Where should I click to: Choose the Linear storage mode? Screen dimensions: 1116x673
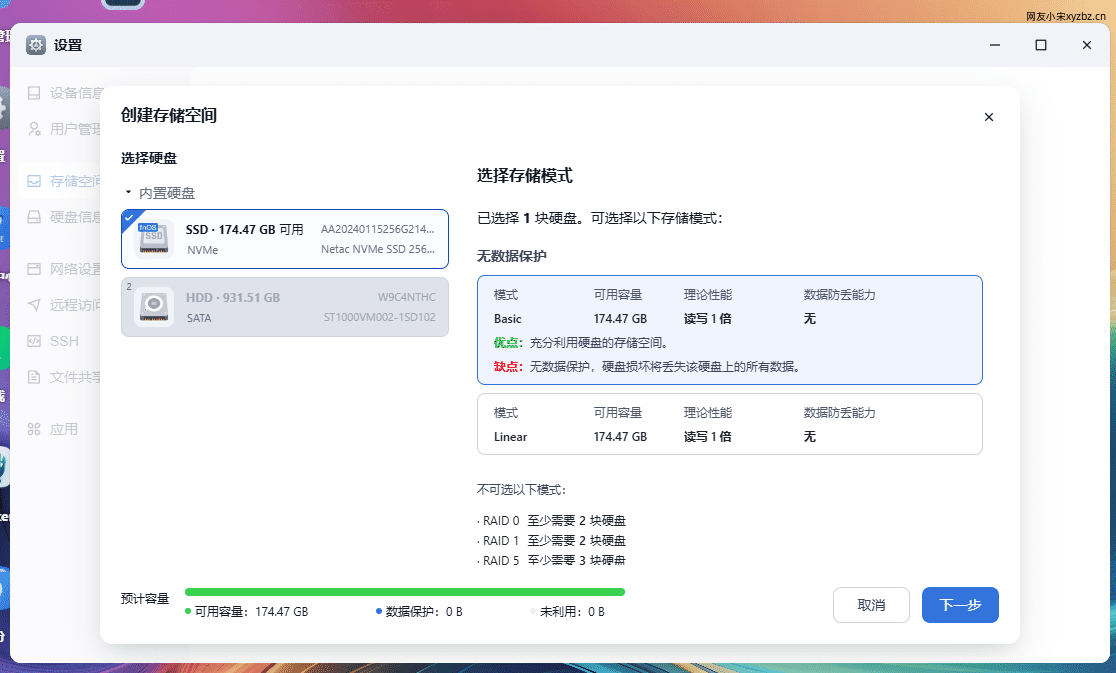[730, 424]
